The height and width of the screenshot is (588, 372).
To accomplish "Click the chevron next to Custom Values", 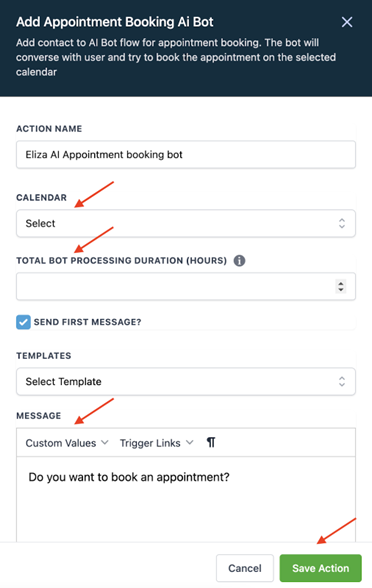I will (105, 443).
